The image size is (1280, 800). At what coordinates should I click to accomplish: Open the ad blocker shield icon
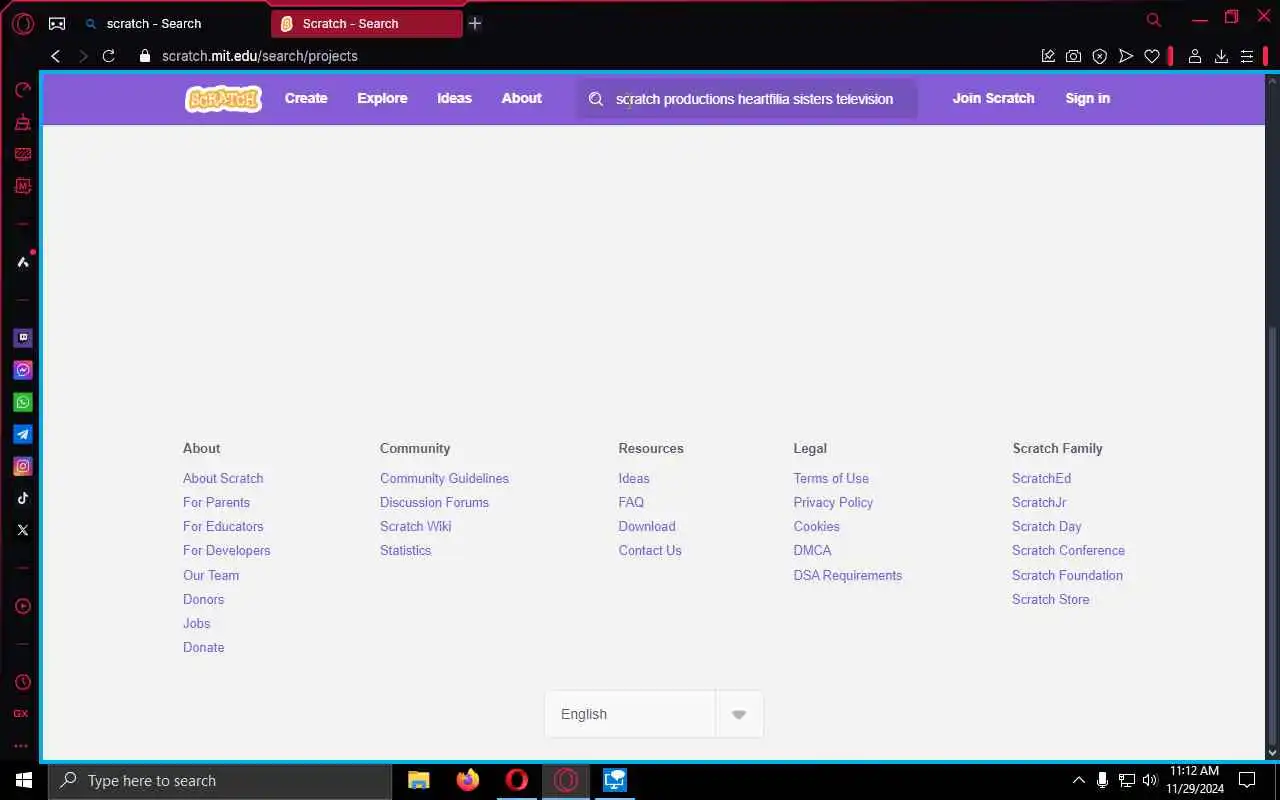click(1100, 57)
